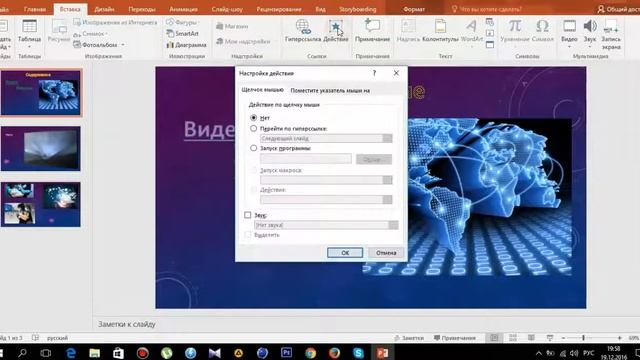Open File Explorer from taskbar

(95, 353)
